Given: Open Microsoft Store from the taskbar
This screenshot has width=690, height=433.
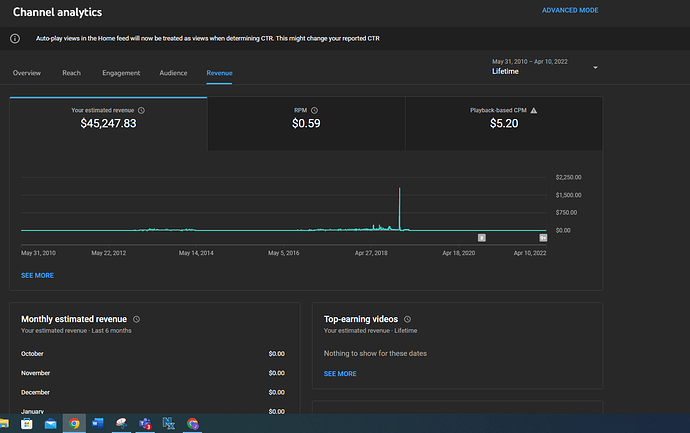Looking at the screenshot, I should click(x=27, y=424).
